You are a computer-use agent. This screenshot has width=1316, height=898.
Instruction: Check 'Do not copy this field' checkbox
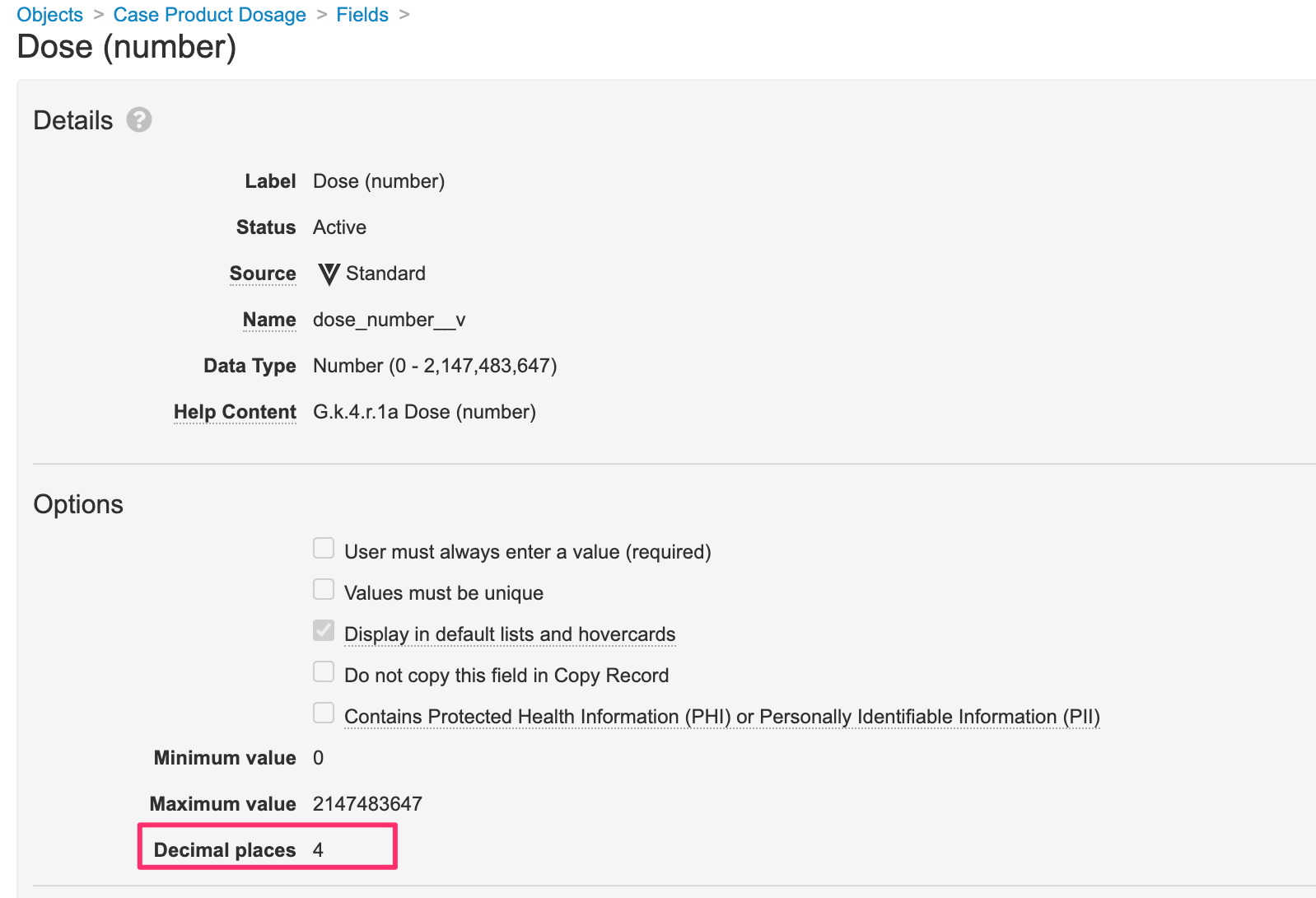[x=324, y=672]
